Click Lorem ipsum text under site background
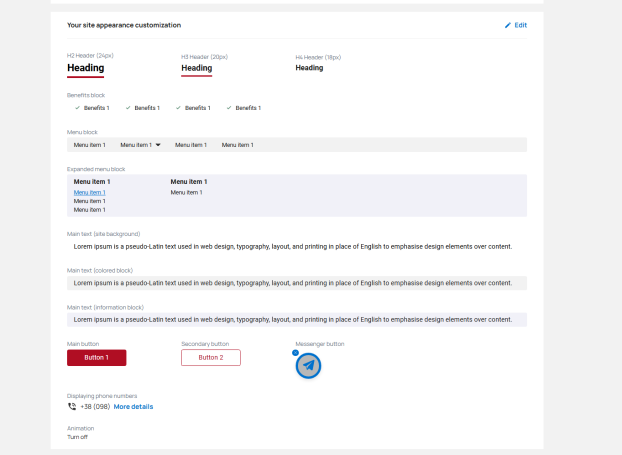The image size is (622, 455). [293, 247]
